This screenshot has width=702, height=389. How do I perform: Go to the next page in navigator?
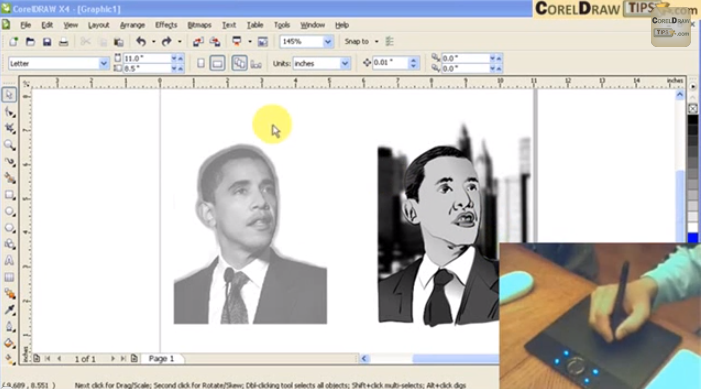coord(112,359)
